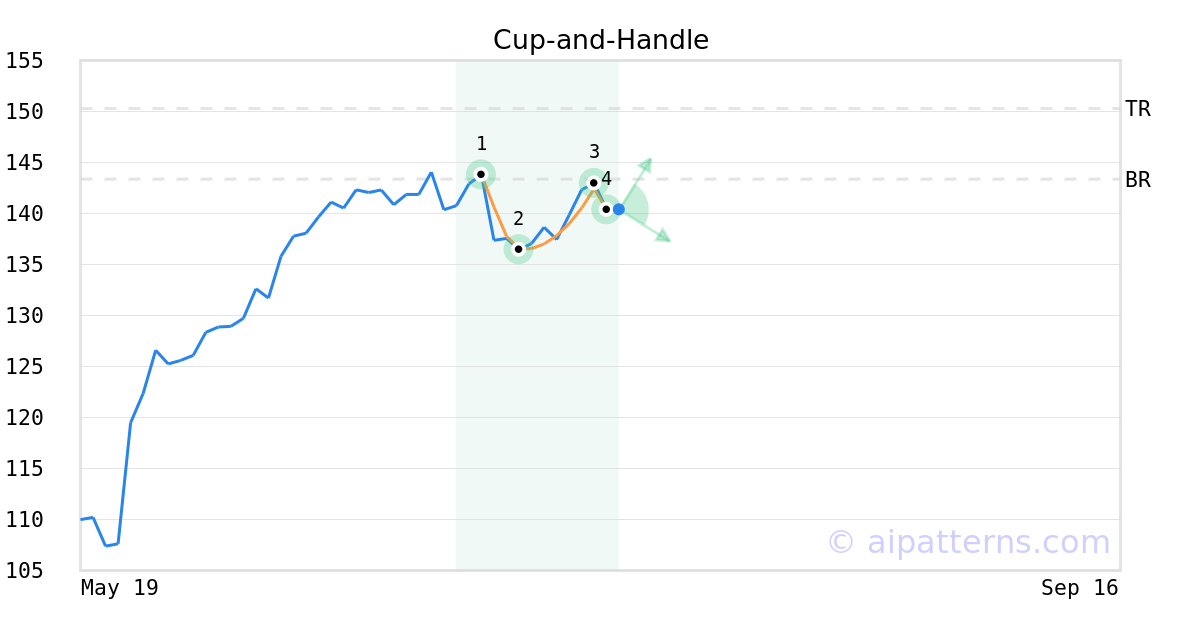Screen dimensions: 1200x630
Task: Click the upward green projection arrow
Action: [636, 182]
